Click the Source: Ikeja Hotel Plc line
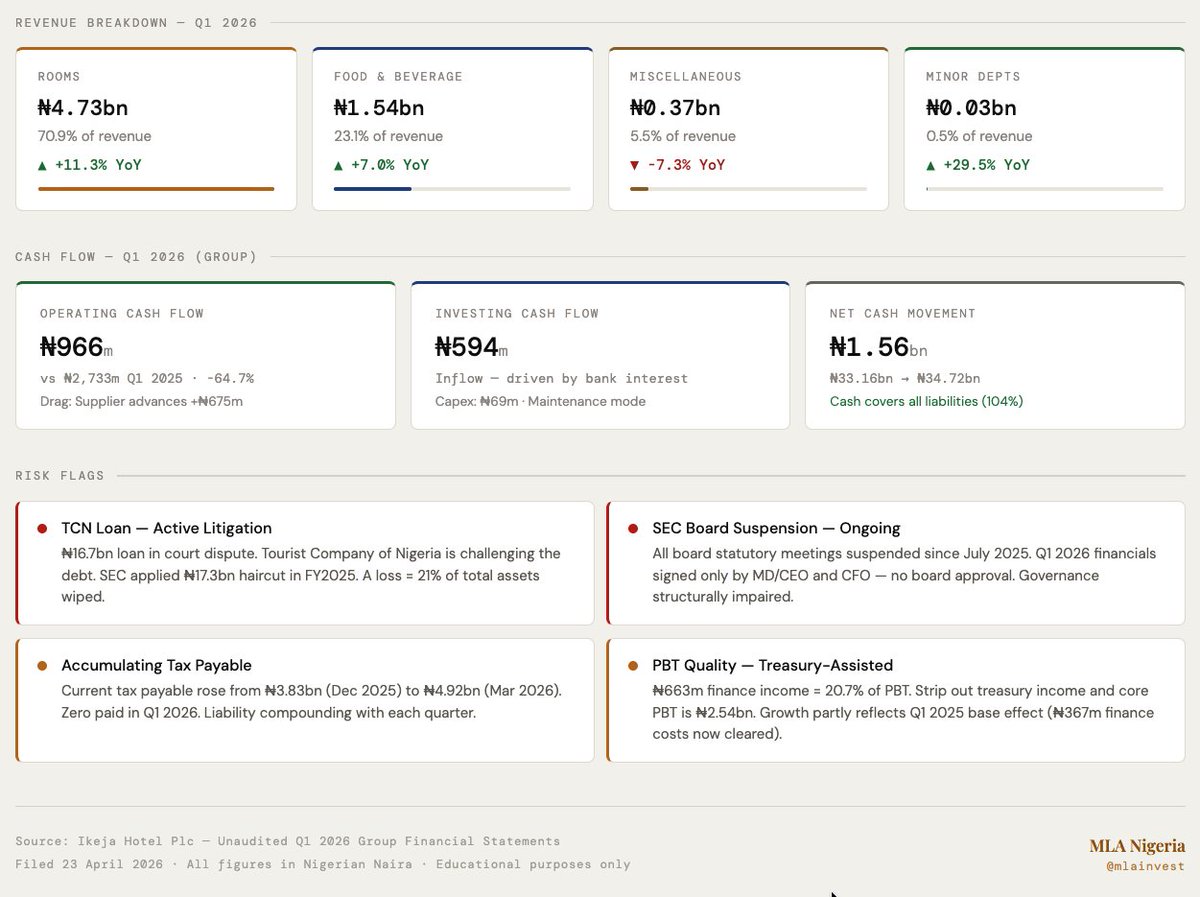The height and width of the screenshot is (897, 1200). coord(288,841)
